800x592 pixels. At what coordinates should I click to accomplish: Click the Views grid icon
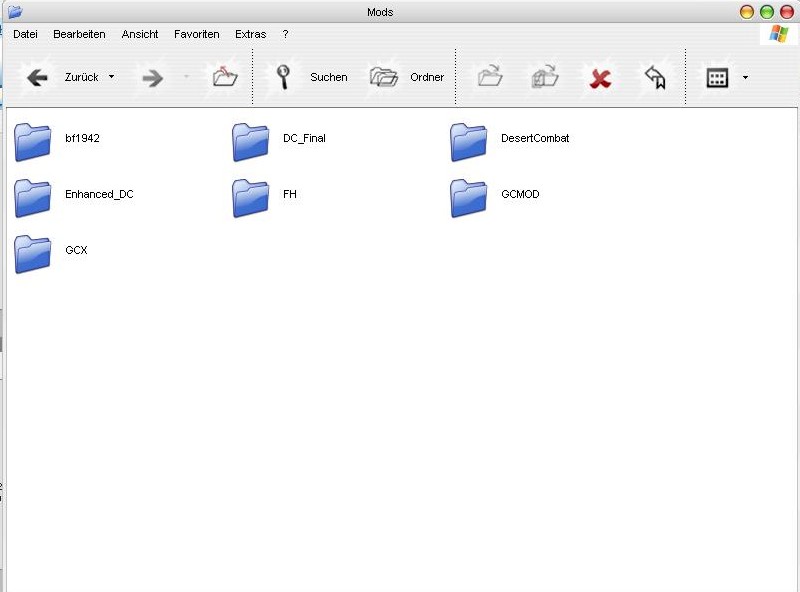pos(717,78)
